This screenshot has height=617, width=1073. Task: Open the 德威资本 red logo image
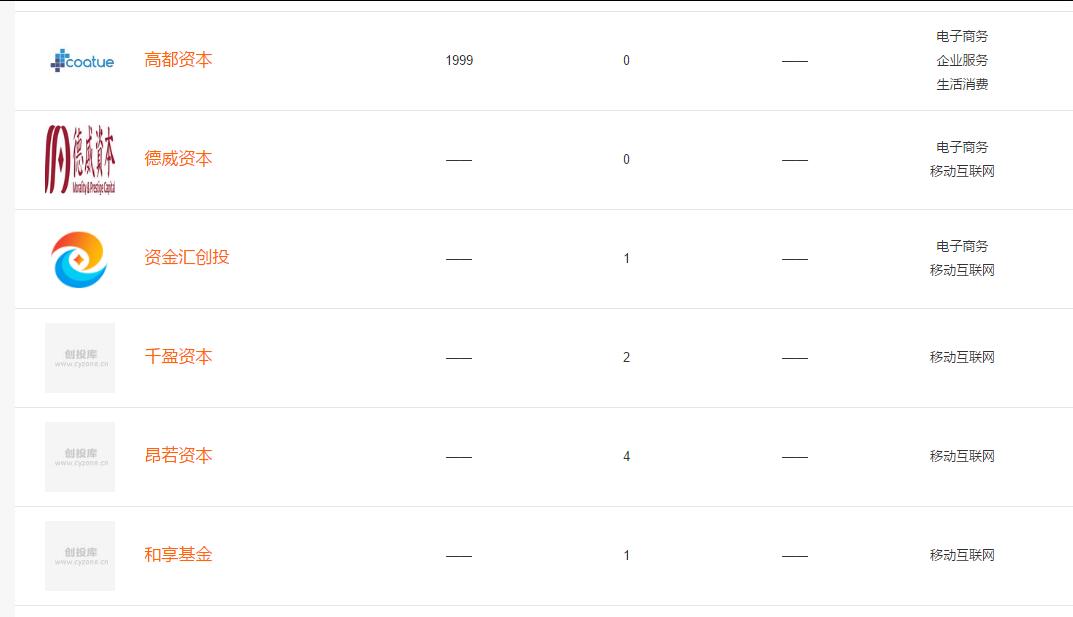80,159
